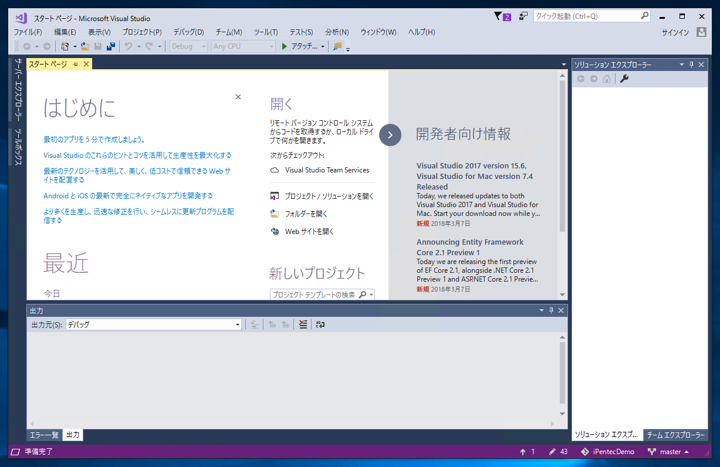The image size is (720, 467).
Task: Click the プロジェクト テンプレートの検索 search box
Action: pyautogui.click(x=322, y=294)
